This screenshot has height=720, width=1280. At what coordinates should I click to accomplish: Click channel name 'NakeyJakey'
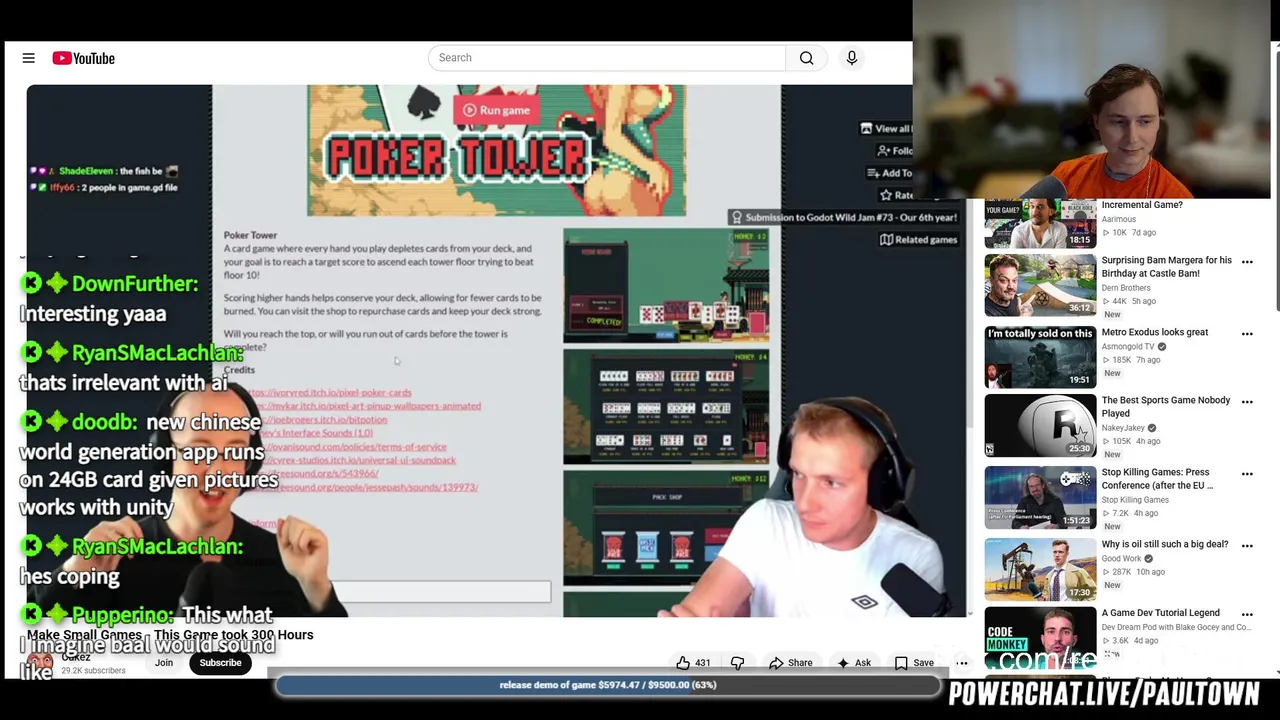pyautogui.click(x=1123, y=428)
